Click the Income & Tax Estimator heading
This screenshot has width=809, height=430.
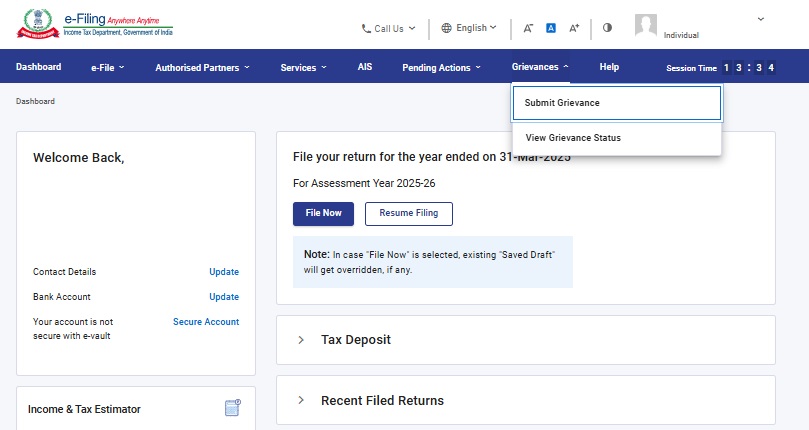coord(84,409)
